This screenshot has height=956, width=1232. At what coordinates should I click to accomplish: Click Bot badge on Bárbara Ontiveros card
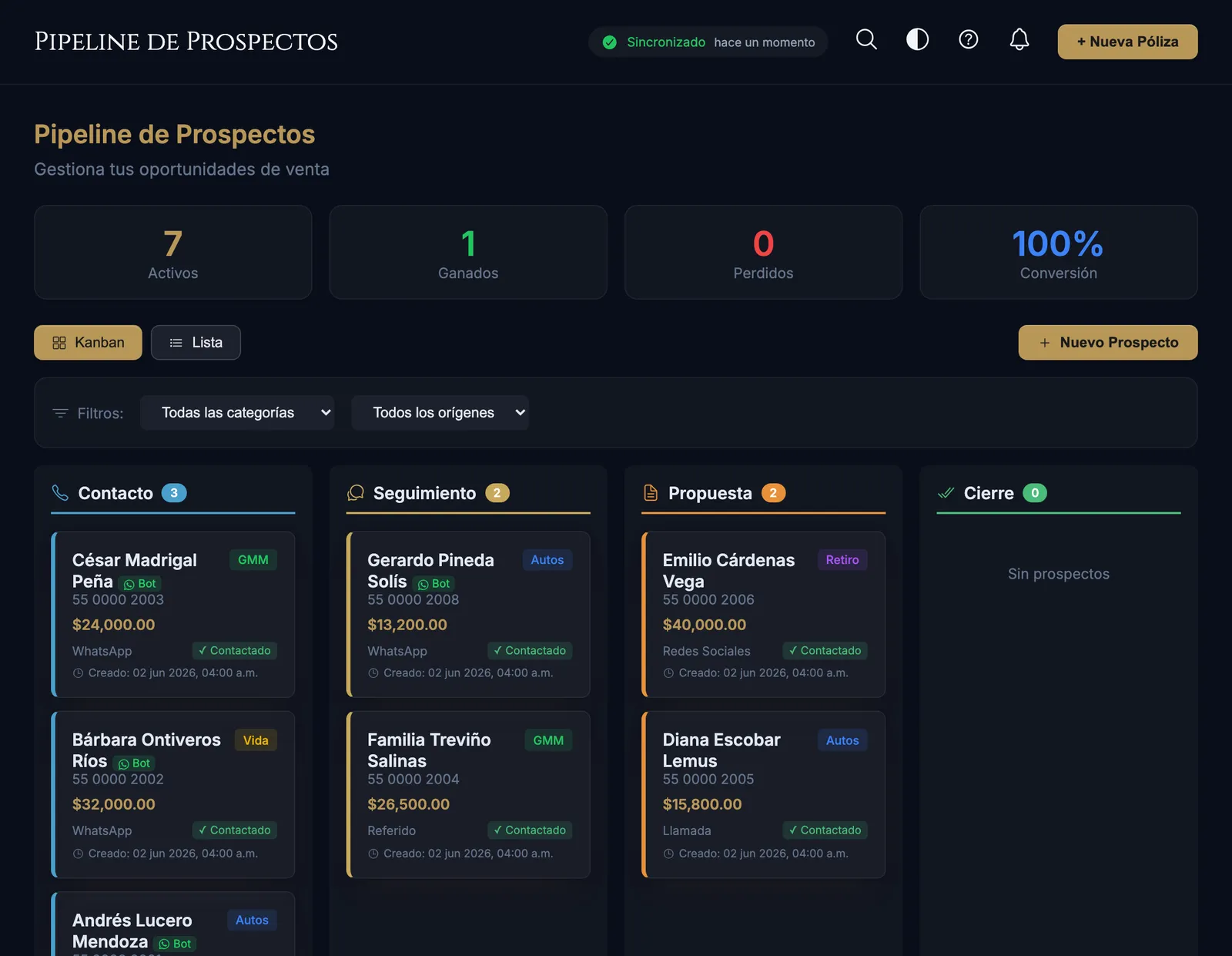(135, 763)
